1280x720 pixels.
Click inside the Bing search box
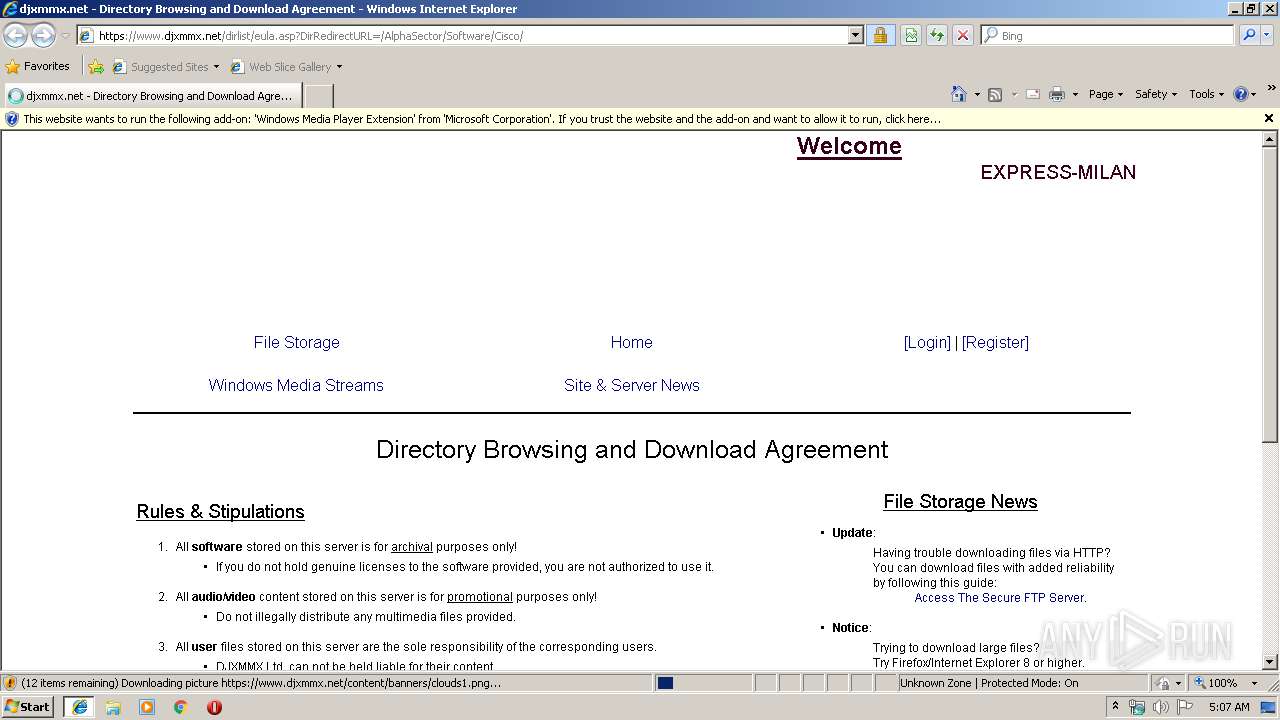(1107, 35)
